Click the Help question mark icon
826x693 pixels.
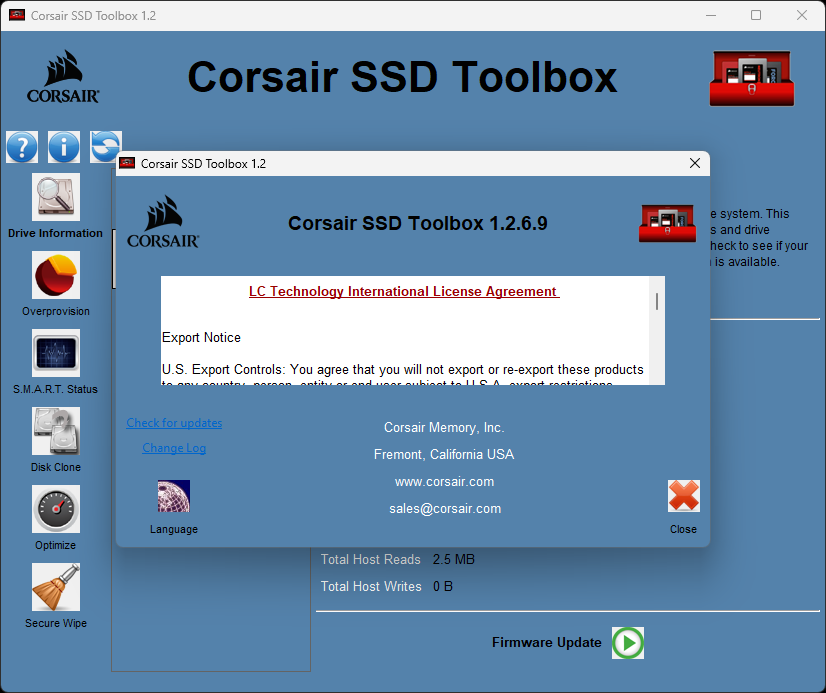tap(22, 146)
